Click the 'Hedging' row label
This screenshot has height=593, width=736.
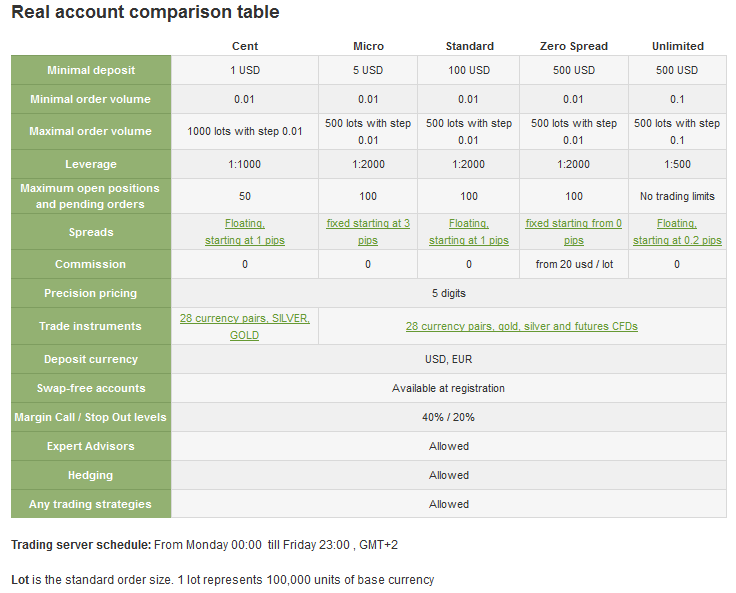coord(91,475)
